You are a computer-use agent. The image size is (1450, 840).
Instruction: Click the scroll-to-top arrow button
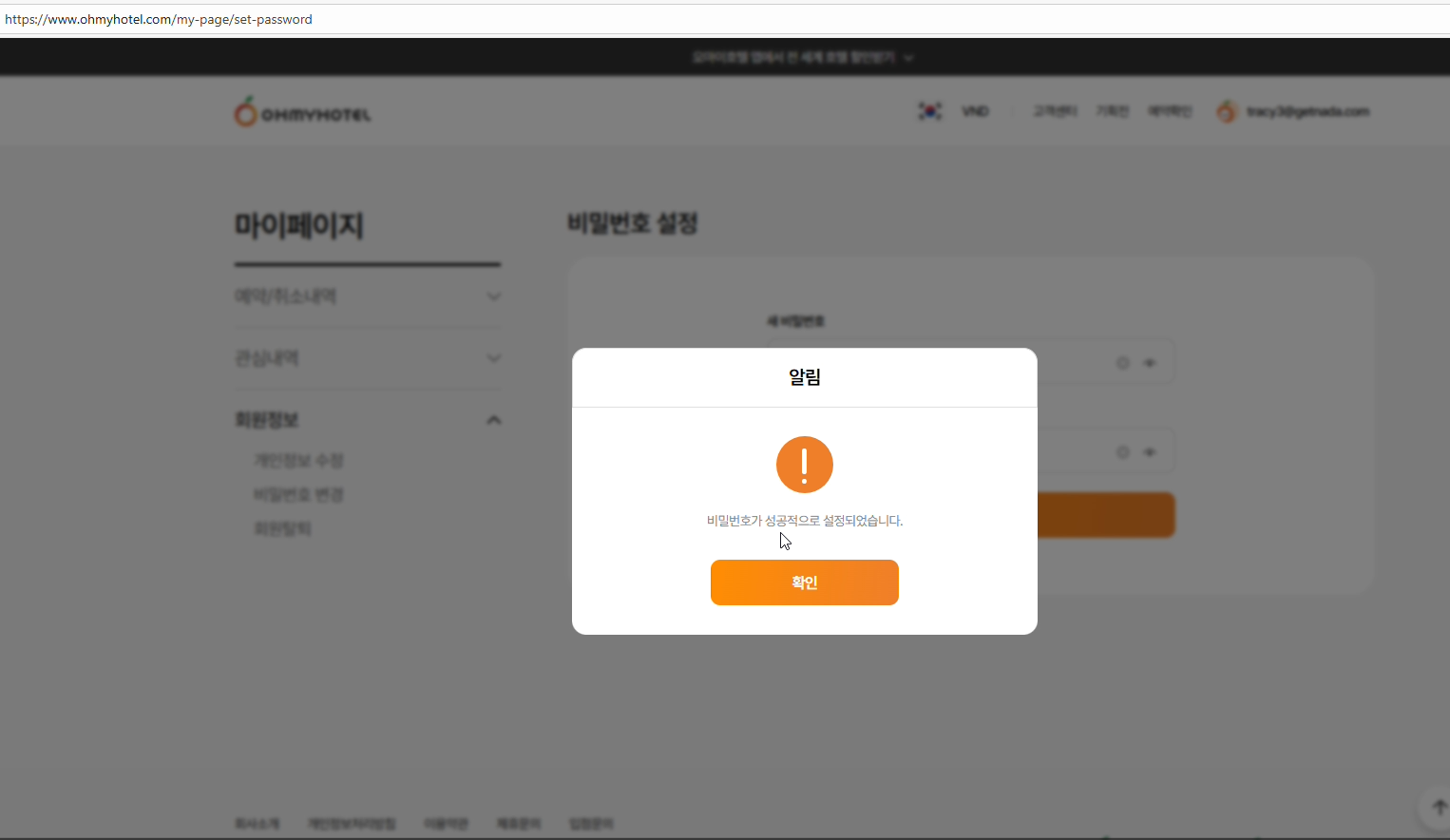pyautogui.click(x=1437, y=809)
